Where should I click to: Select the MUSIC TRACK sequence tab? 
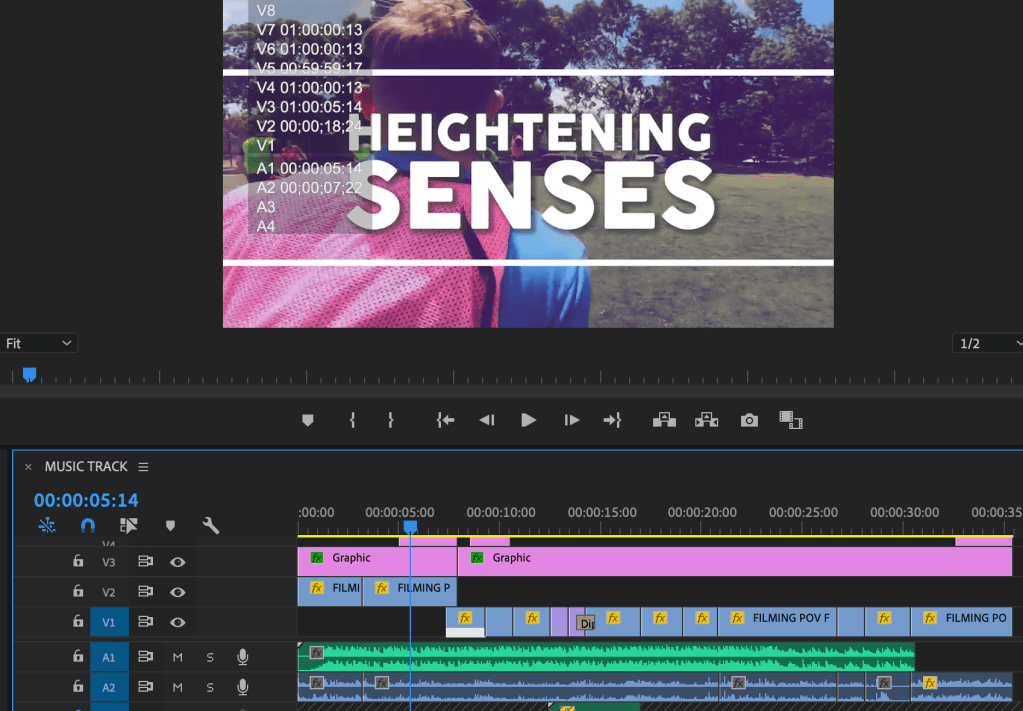coord(86,467)
